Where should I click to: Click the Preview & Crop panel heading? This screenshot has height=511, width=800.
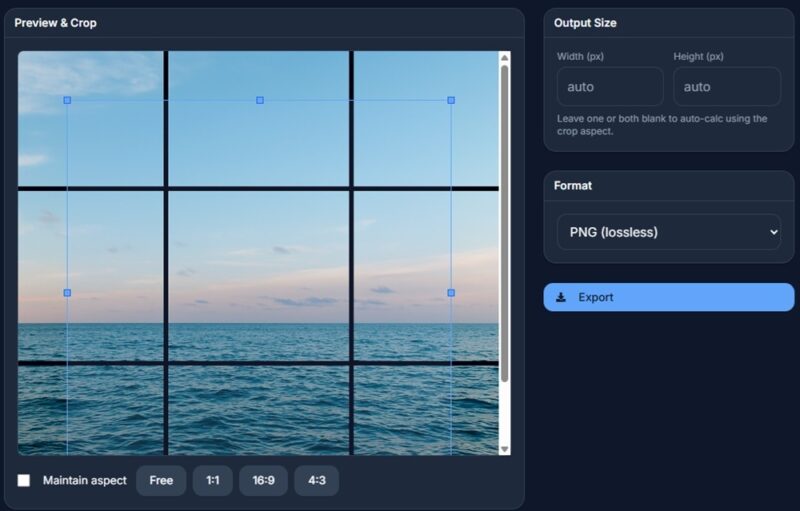(x=56, y=23)
